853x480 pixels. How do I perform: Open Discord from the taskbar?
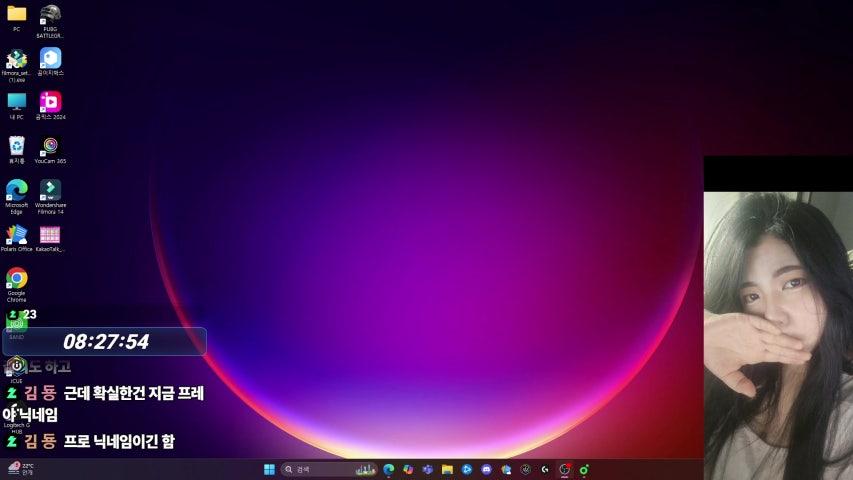coord(486,469)
